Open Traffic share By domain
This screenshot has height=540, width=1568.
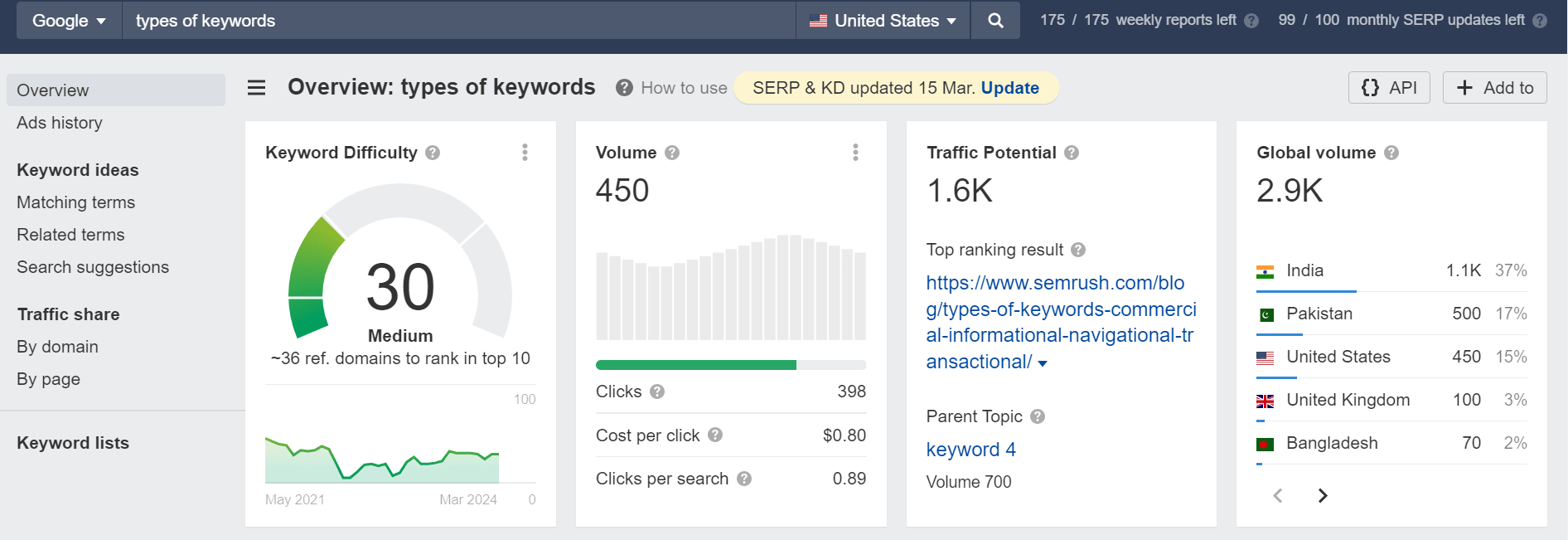pos(57,347)
